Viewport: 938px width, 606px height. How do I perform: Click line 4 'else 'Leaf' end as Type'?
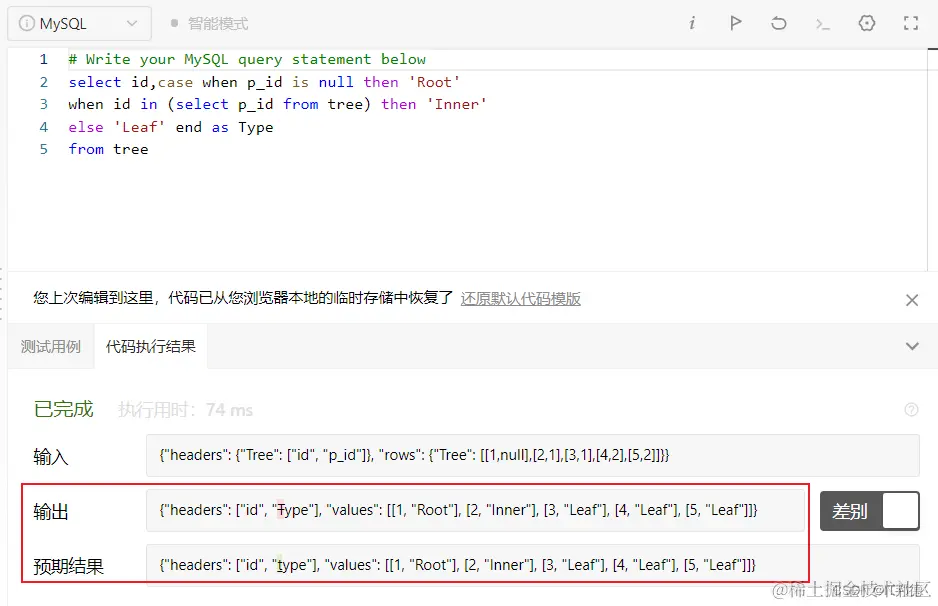click(x=170, y=127)
